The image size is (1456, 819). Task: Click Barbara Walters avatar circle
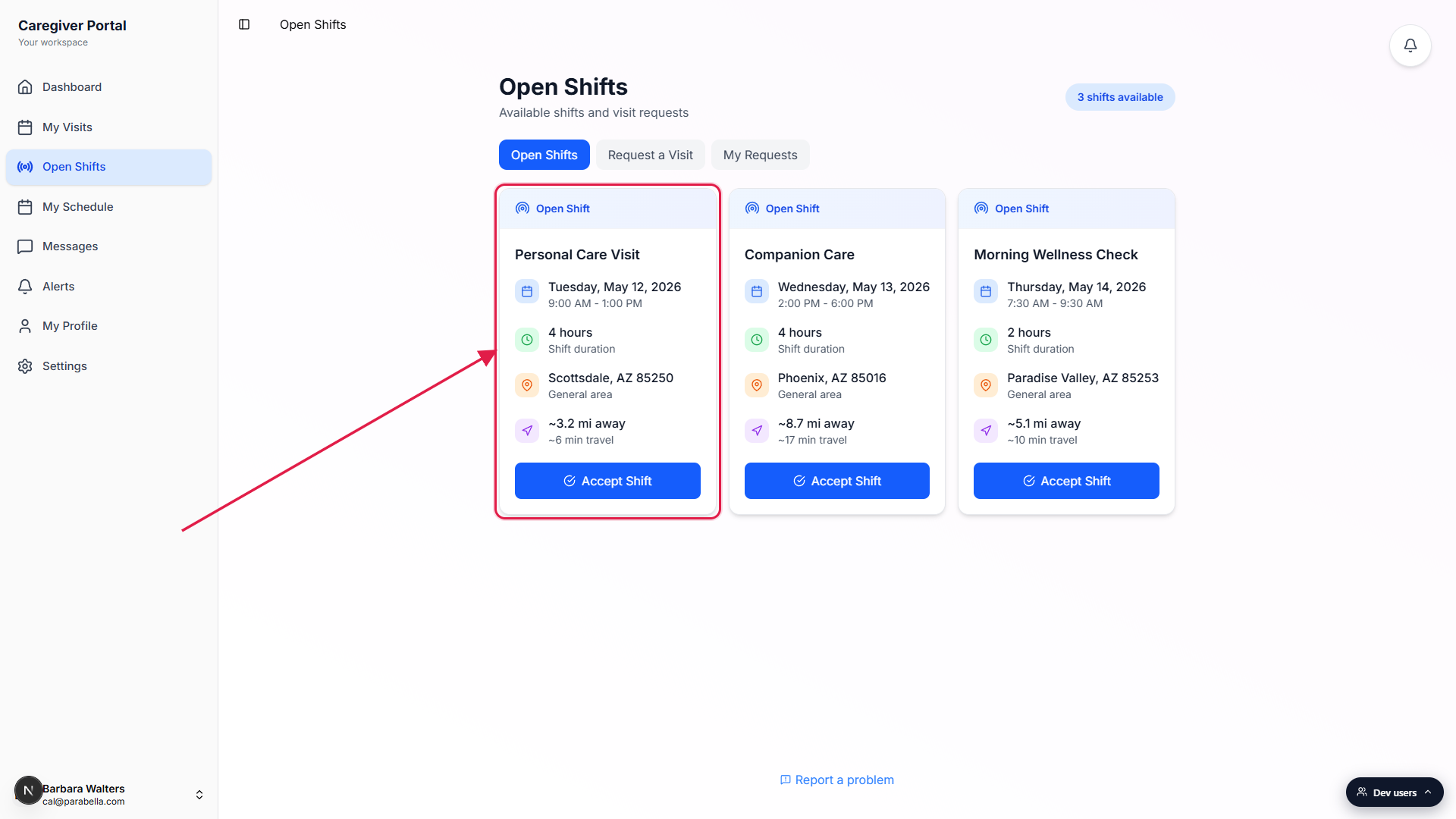[28, 790]
